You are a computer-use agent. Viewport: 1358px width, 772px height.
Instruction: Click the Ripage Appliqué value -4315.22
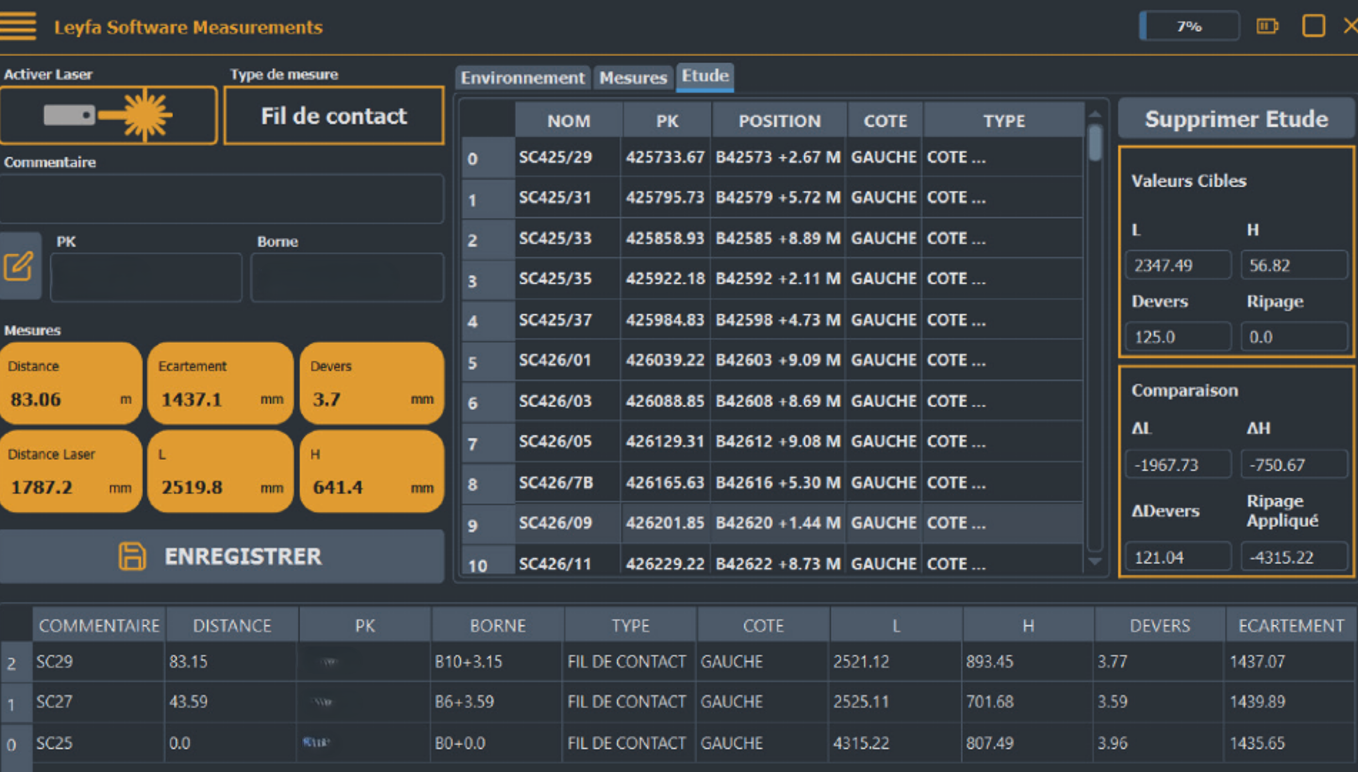pyautogui.click(x=1294, y=557)
